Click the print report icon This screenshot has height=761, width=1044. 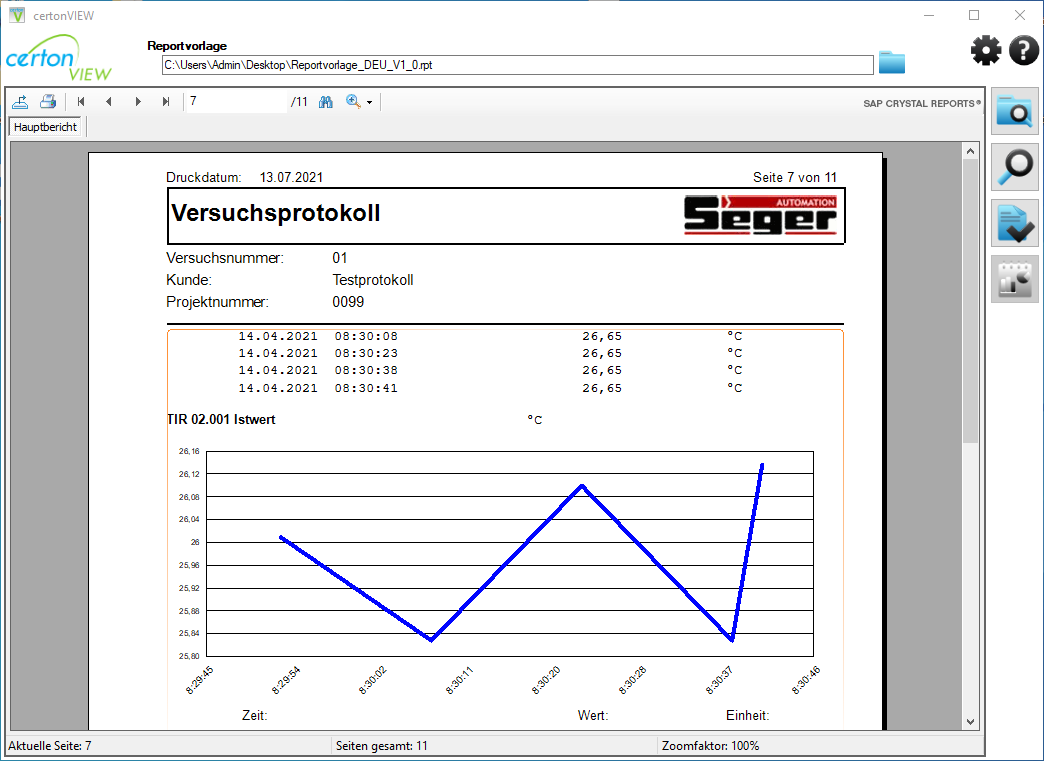coord(47,100)
